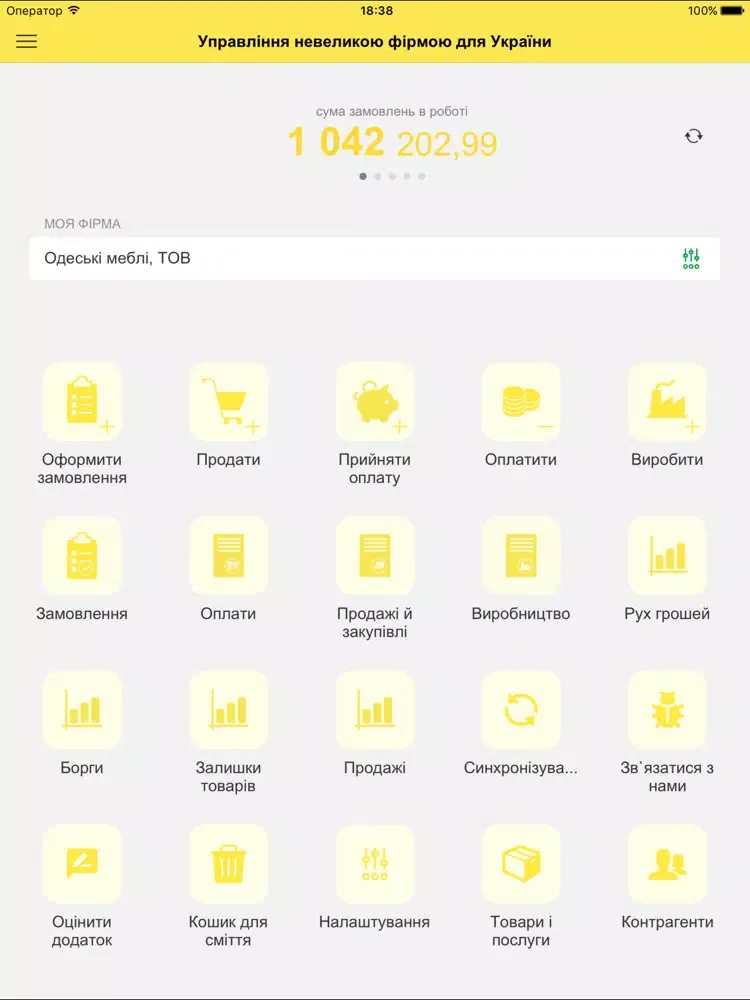
Task: Tap the 'Оператор' carrier label
Action: pos(34,11)
